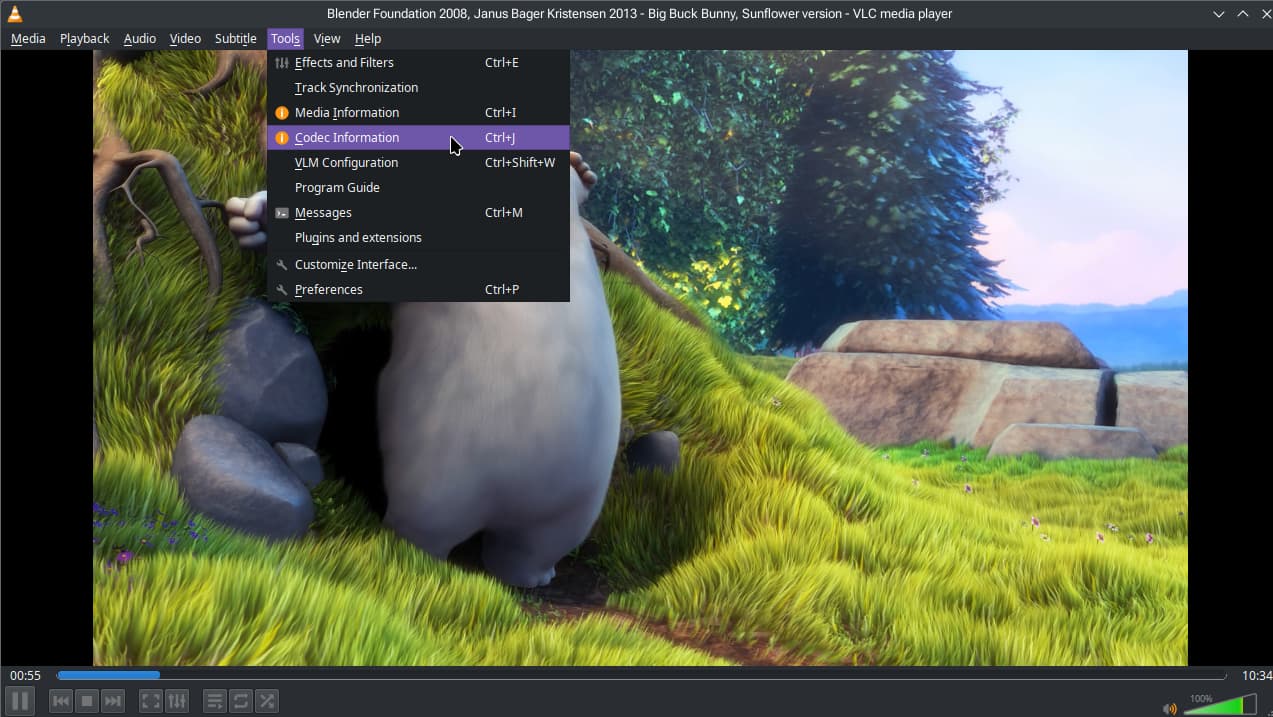The height and width of the screenshot is (717, 1273).
Task: Choose Track Synchronization
Action: 418,88
